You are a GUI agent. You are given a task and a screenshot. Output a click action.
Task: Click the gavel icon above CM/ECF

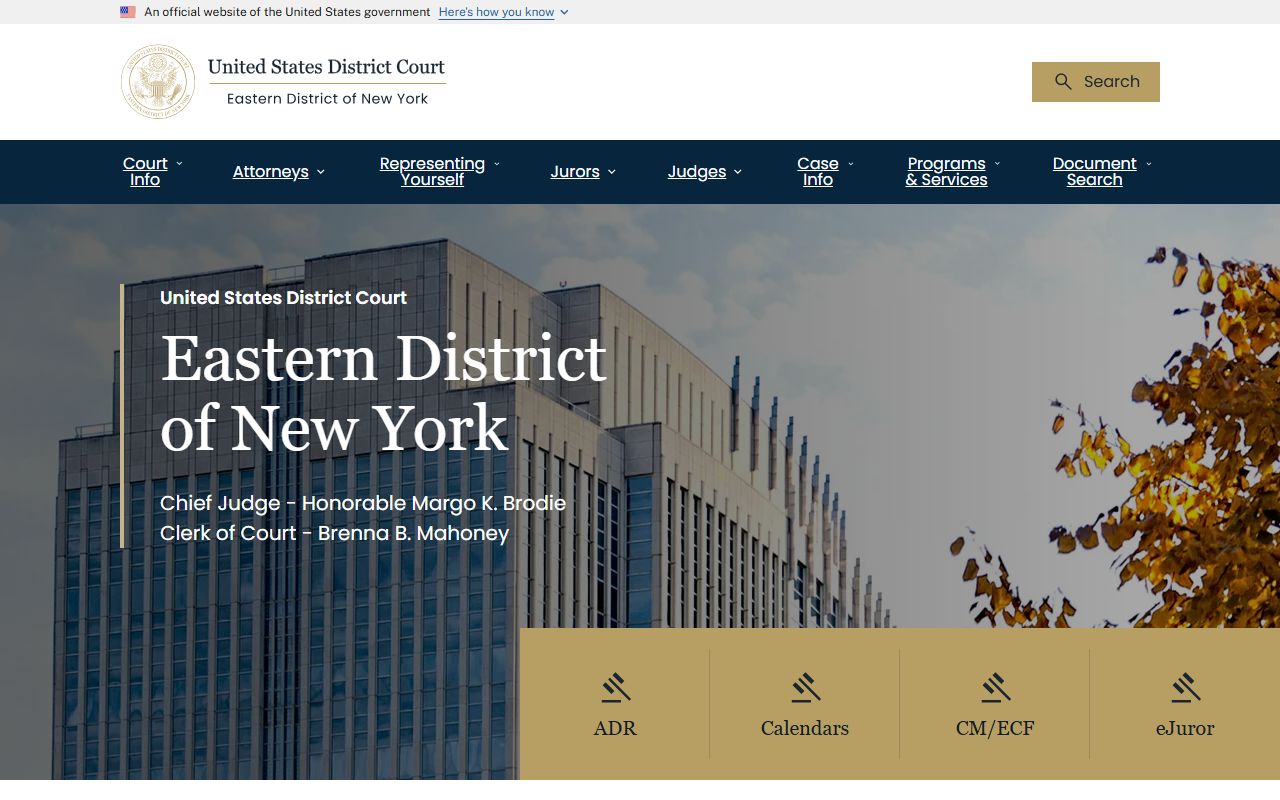coord(995,688)
